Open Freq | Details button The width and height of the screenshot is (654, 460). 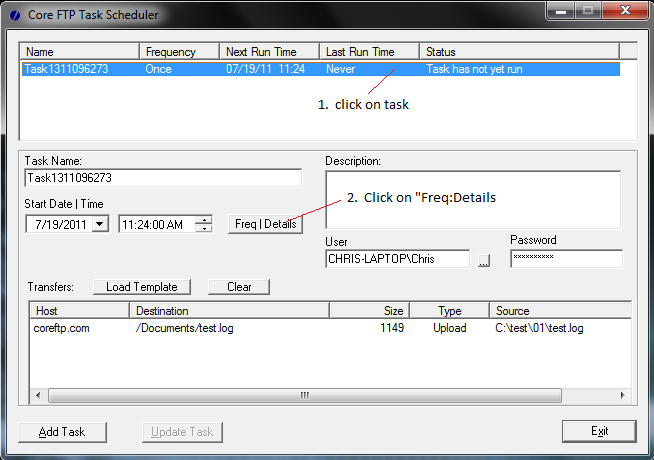tap(266, 224)
